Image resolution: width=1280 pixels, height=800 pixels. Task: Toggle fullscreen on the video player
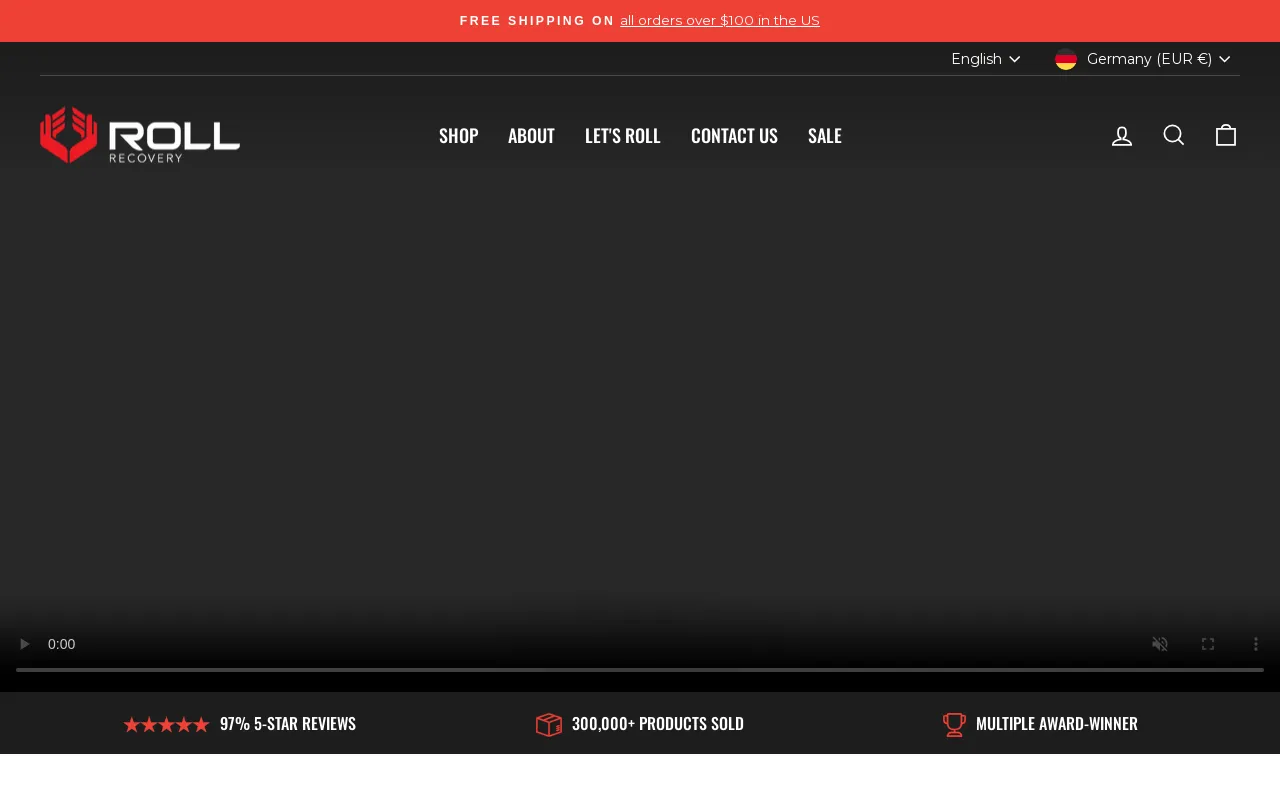pos(1207,644)
